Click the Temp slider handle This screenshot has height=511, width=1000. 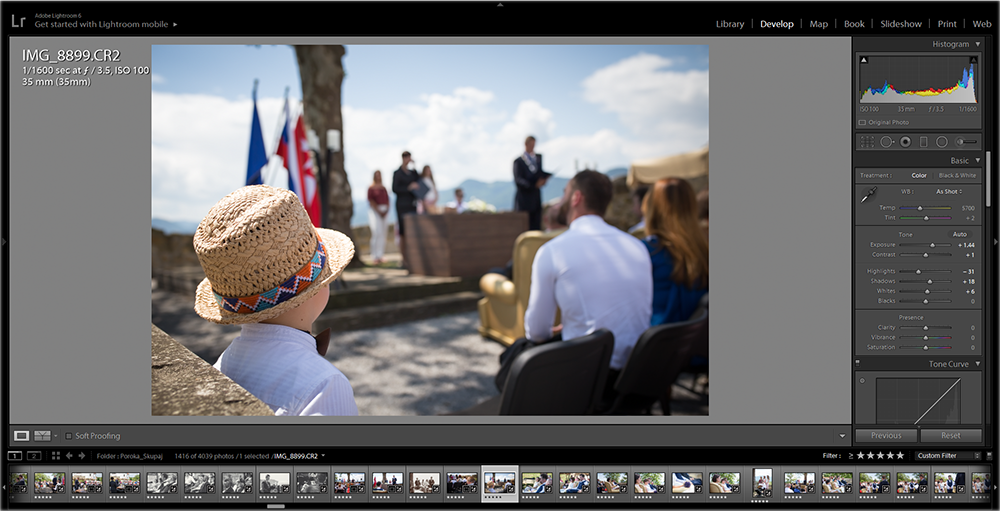click(920, 208)
